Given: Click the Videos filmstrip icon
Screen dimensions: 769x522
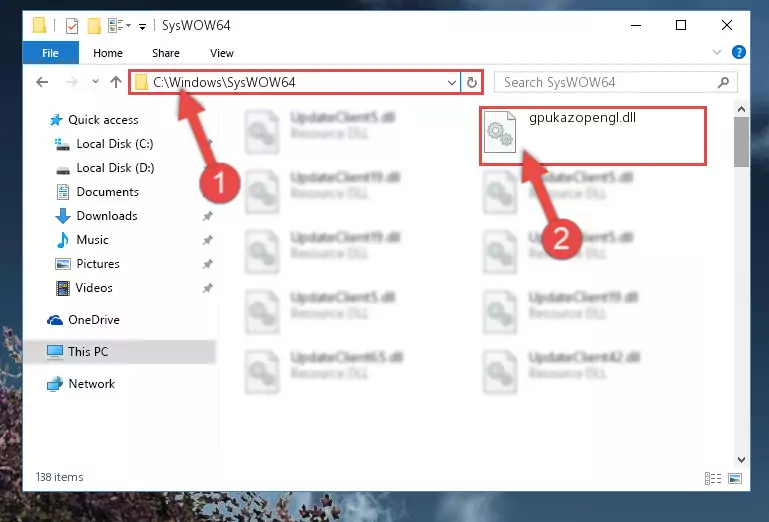Looking at the screenshot, I should click(63, 288).
